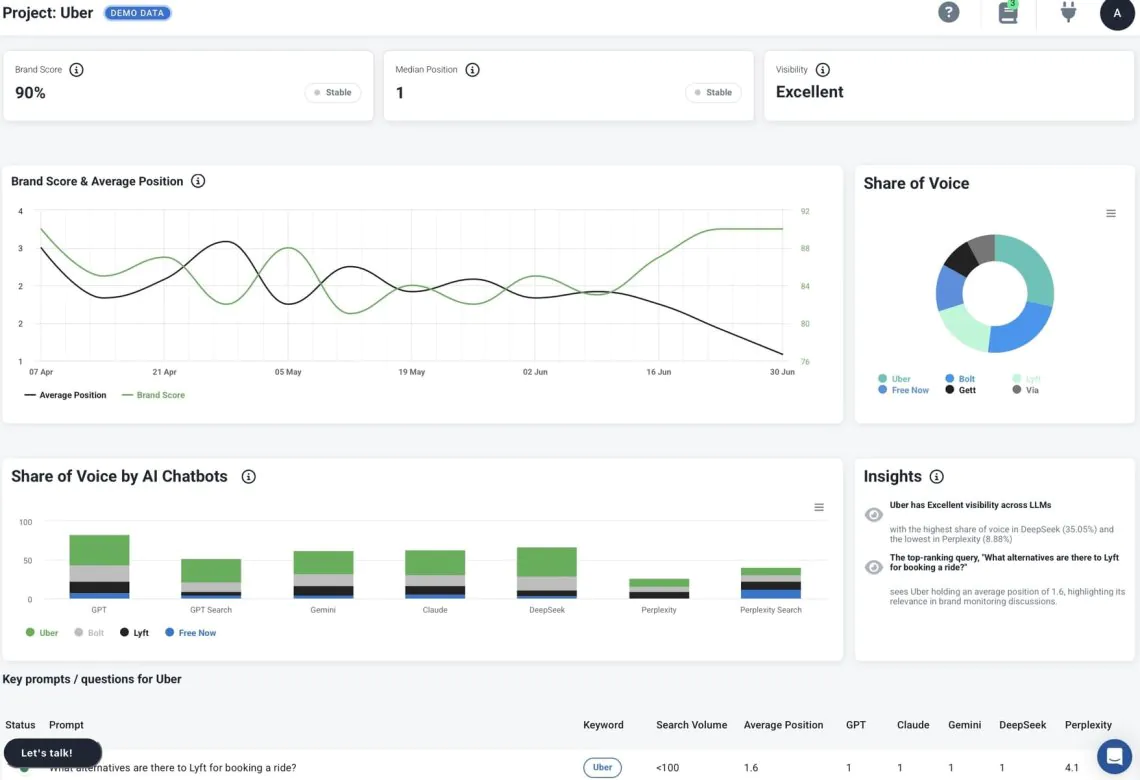This screenshot has height=780, width=1140.
Task: Open the Intercom chat bubble
Action: 1113,756
